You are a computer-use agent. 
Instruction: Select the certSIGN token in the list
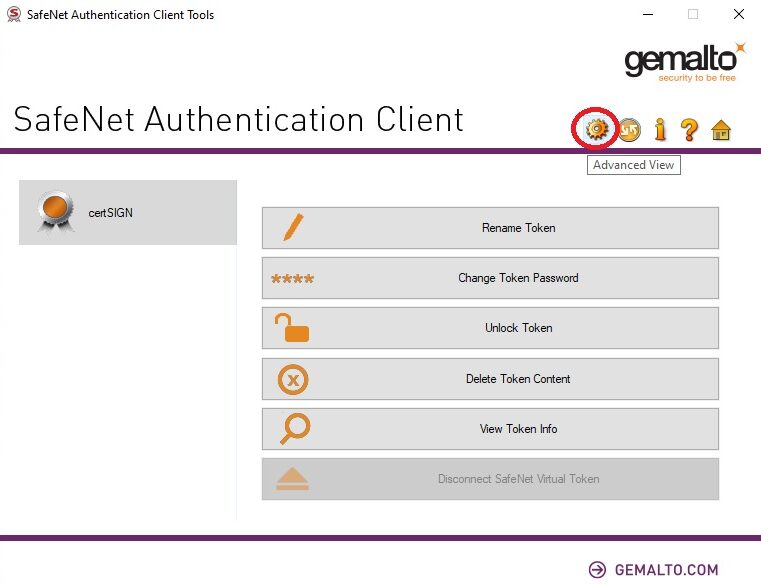(127, 212)
